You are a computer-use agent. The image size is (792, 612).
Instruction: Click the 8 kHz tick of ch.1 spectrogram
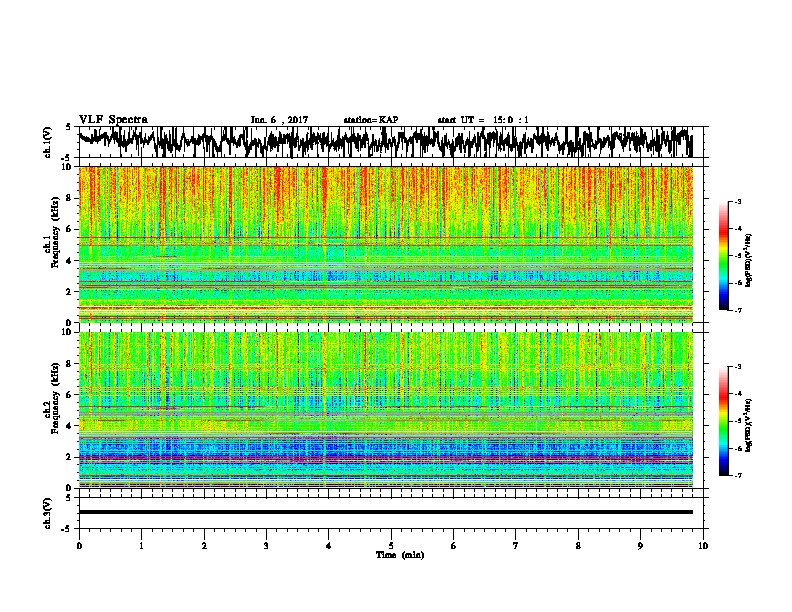[x=70, y=198]
